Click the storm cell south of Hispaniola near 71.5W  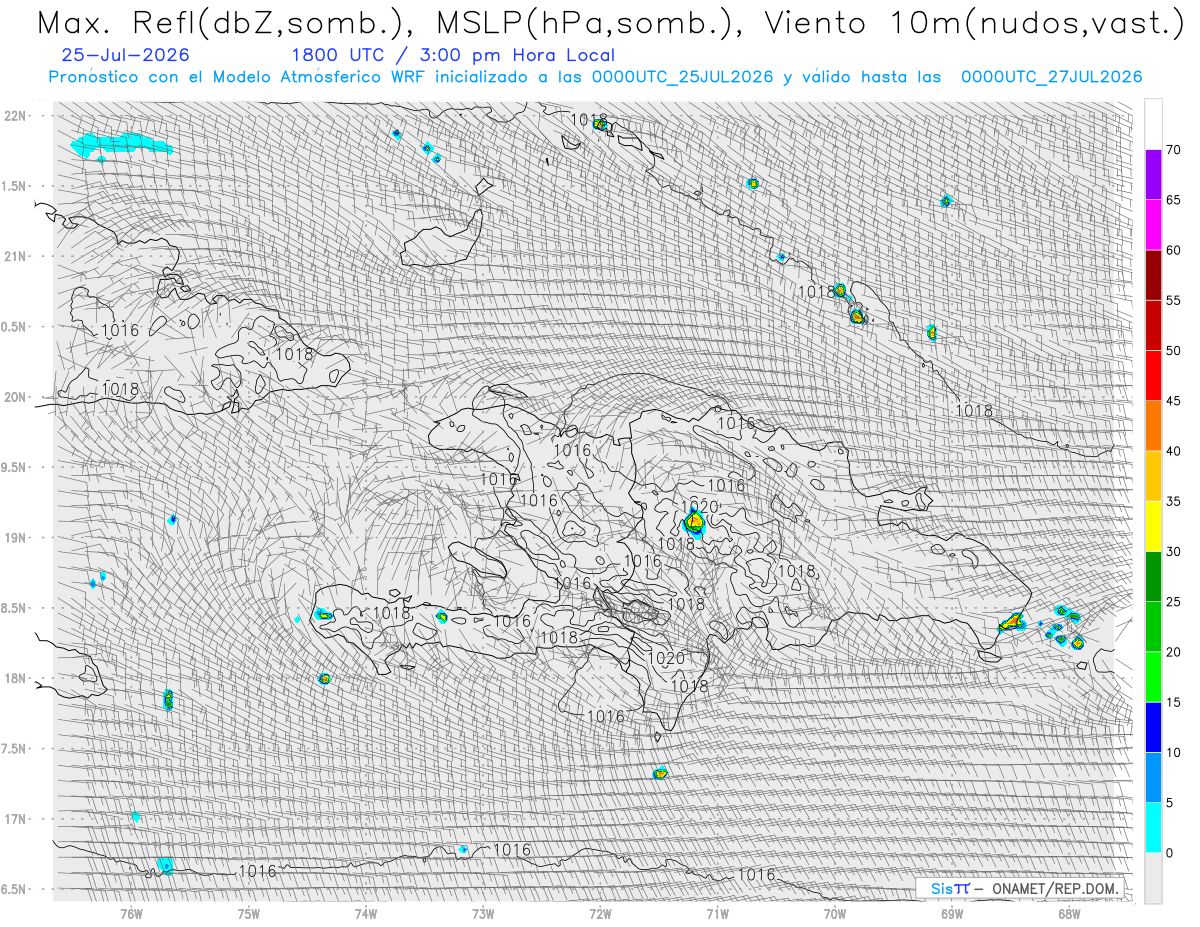(x=660, y=773)
